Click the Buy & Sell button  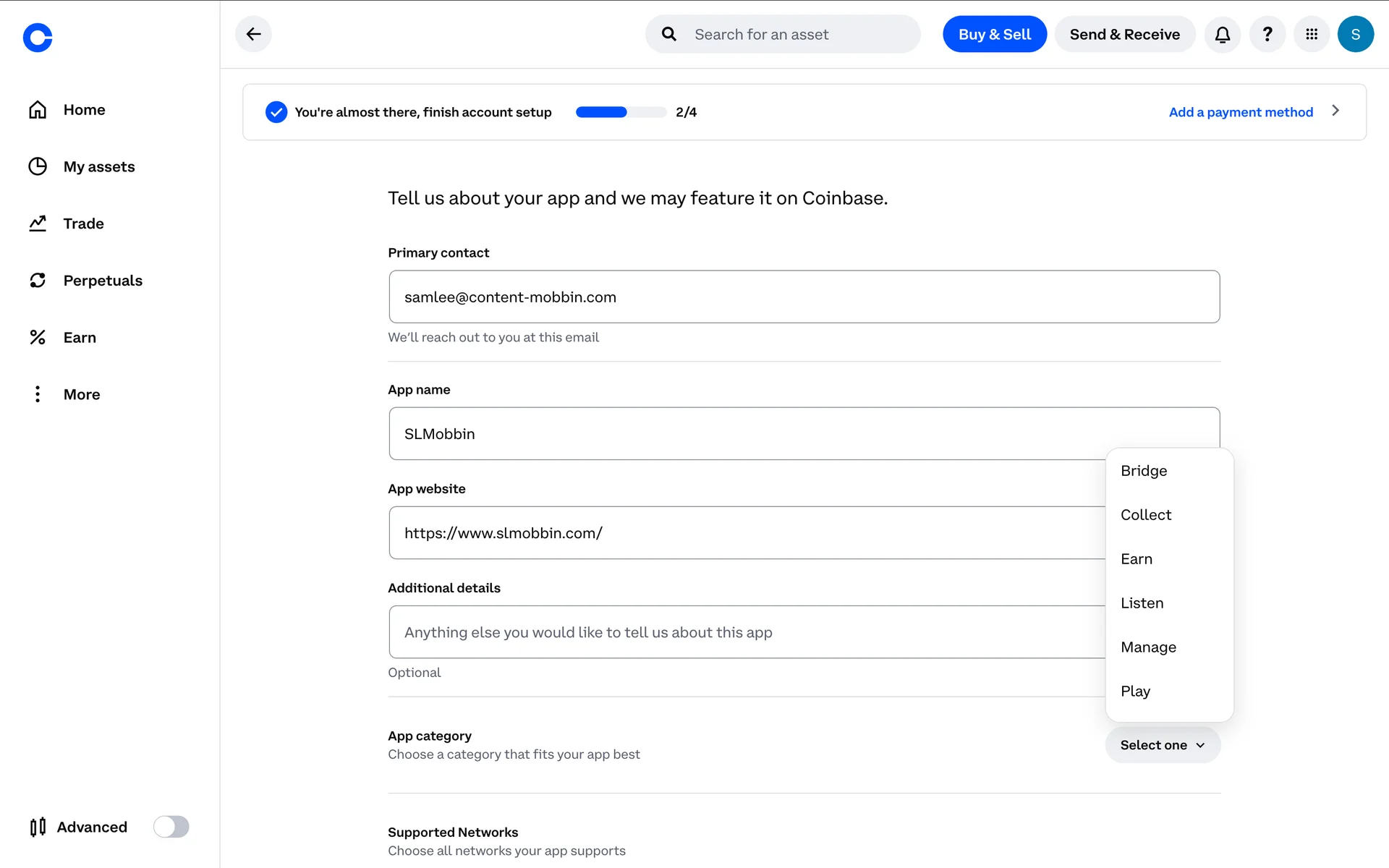coord(994,34)
